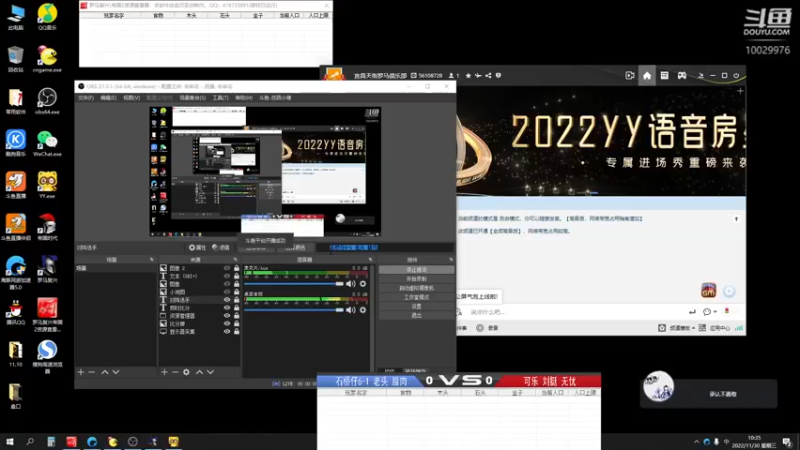Open the YY.exe desktop icon
This screenshot has width=800, height=450.
[47, 184]
